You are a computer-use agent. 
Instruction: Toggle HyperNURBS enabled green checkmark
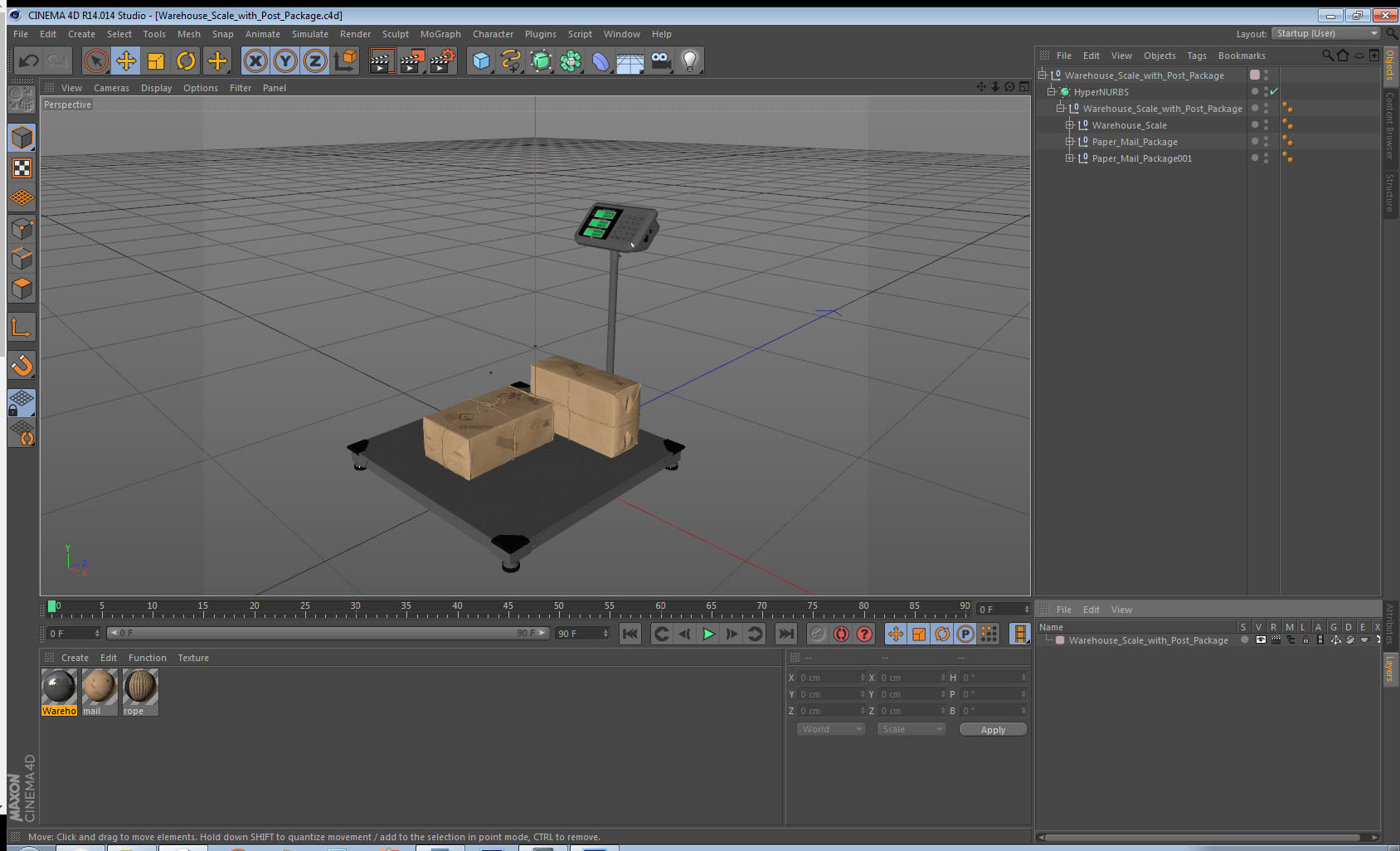pyautogui.click(x=1274, y=91)
